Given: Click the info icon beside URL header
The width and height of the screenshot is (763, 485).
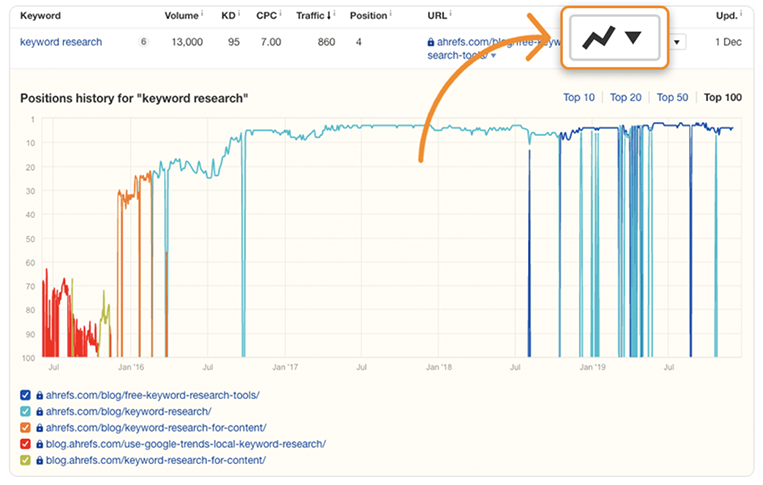Looking at the screenshot, I should point(453,15).
